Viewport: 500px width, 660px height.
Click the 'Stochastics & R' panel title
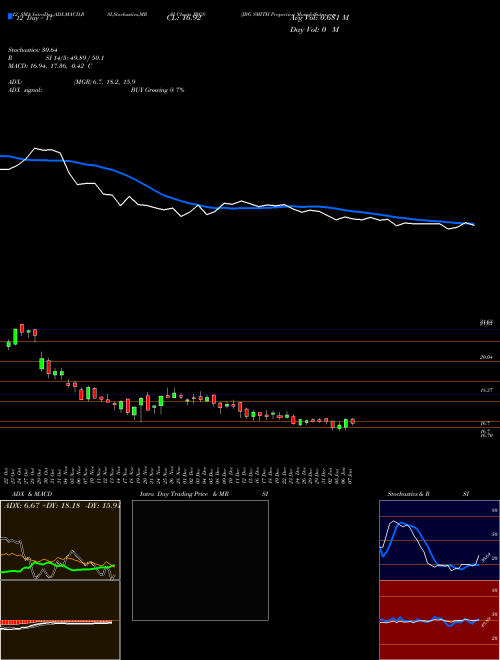[x=408, y=494]
